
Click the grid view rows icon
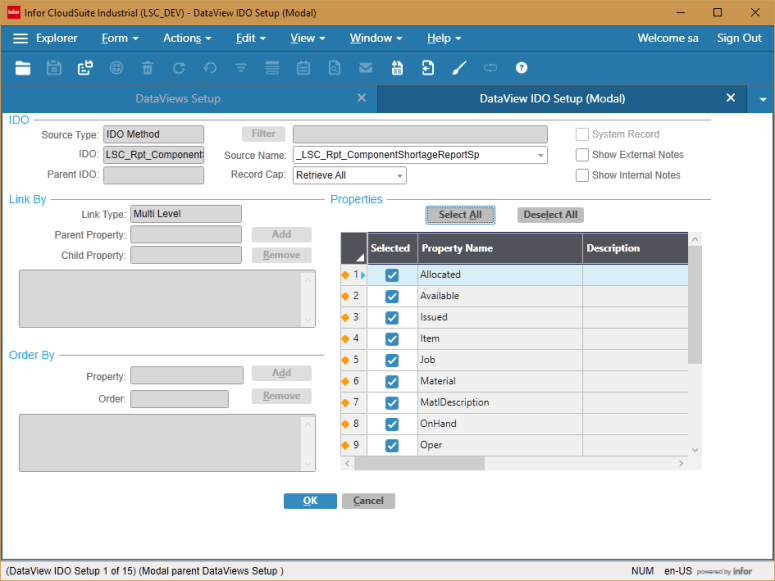pos(272,68)
